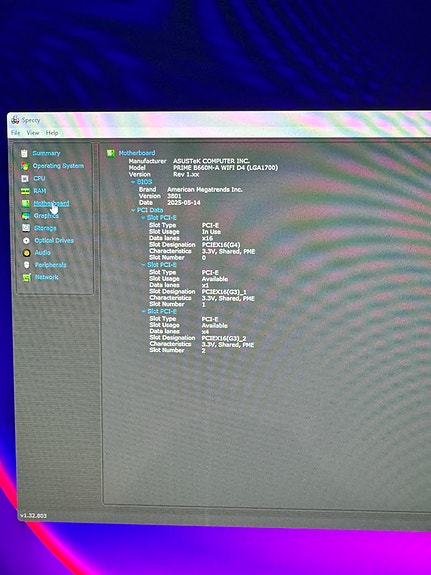This screenshot has height=575, width=431.
Task: Click the Motherboard link in sidebar
Action: click(x=51, y=203)
